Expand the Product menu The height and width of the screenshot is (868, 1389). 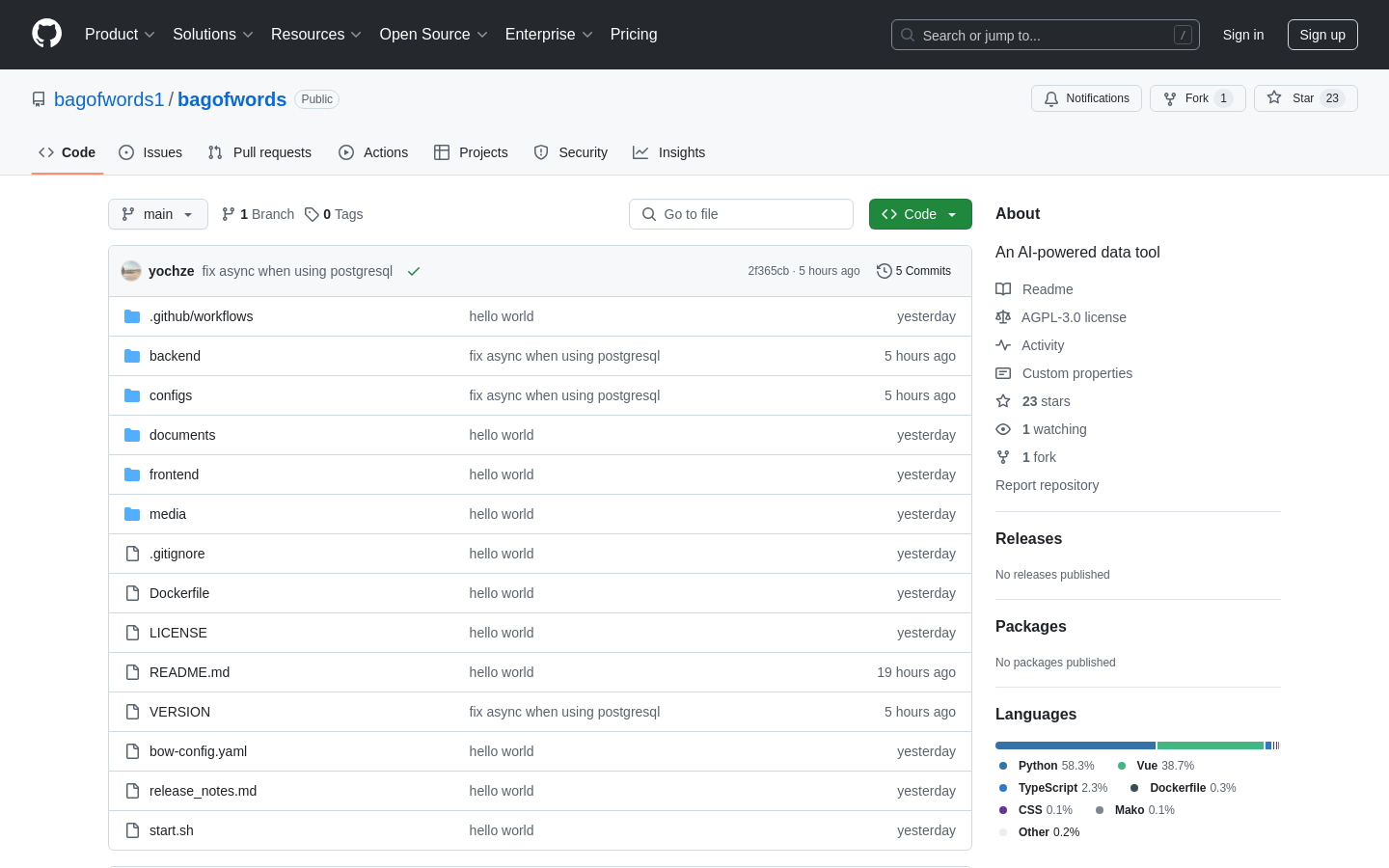(x=120, y=34)
